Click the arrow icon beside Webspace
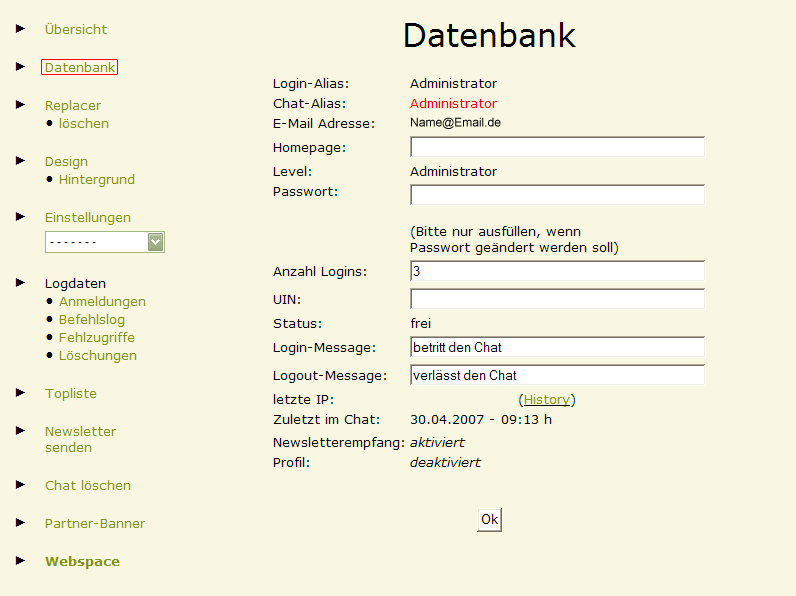796x596 pixels. tap(20, 560)
